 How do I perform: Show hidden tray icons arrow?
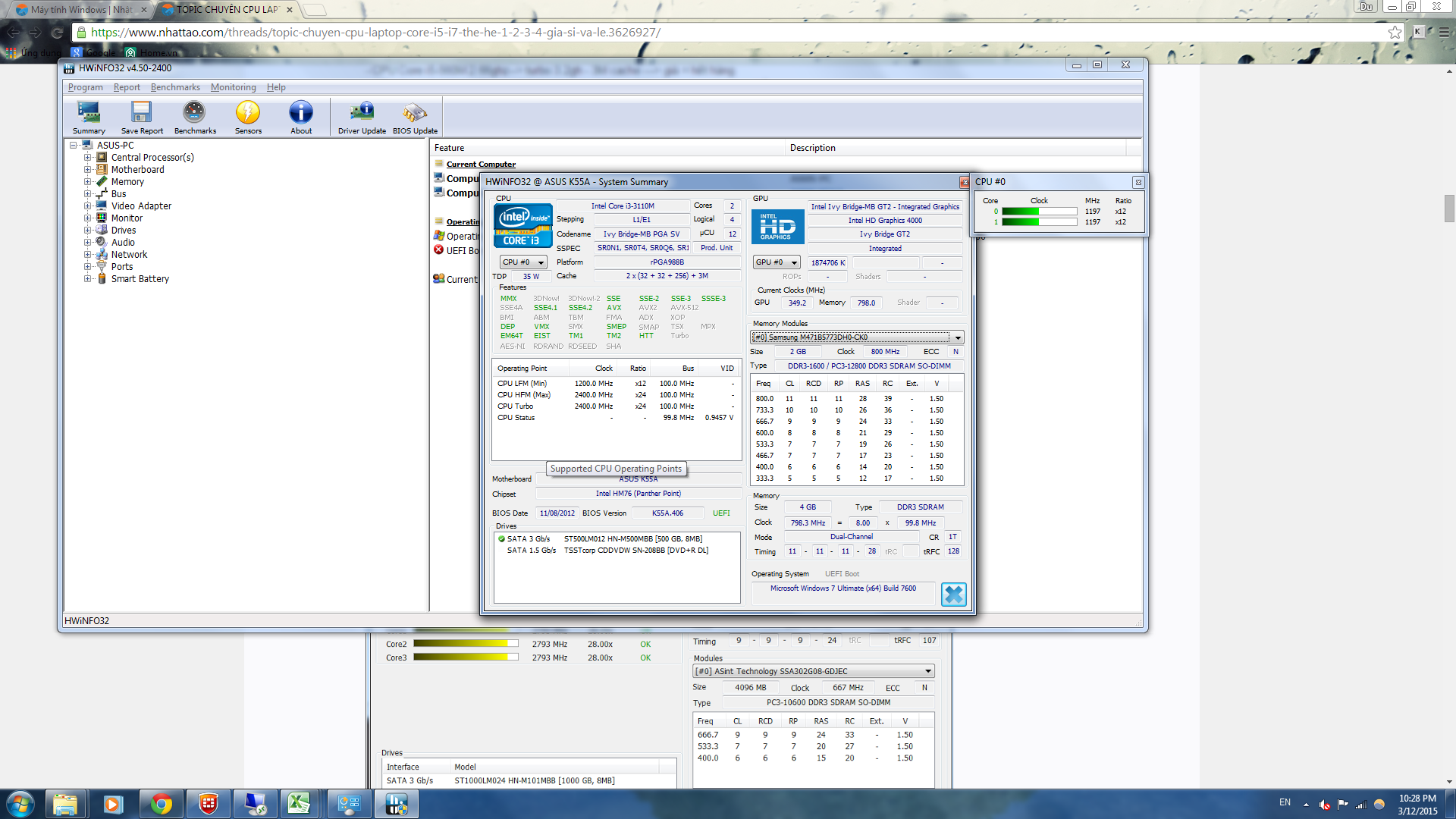tap(1306, 805)
